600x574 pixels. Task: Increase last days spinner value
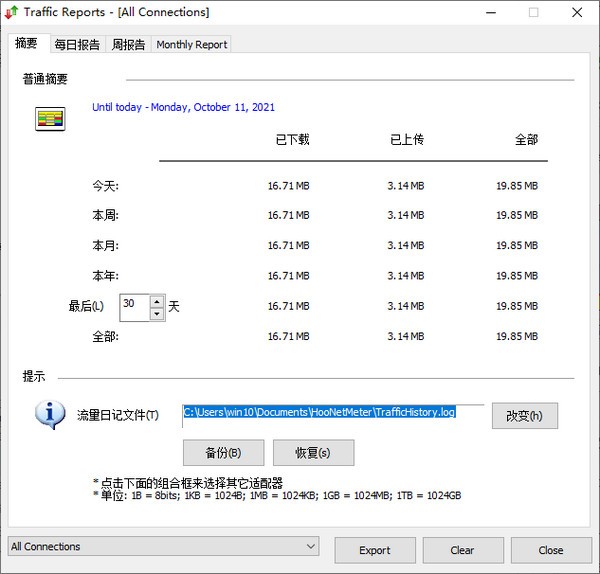[157, 300]
